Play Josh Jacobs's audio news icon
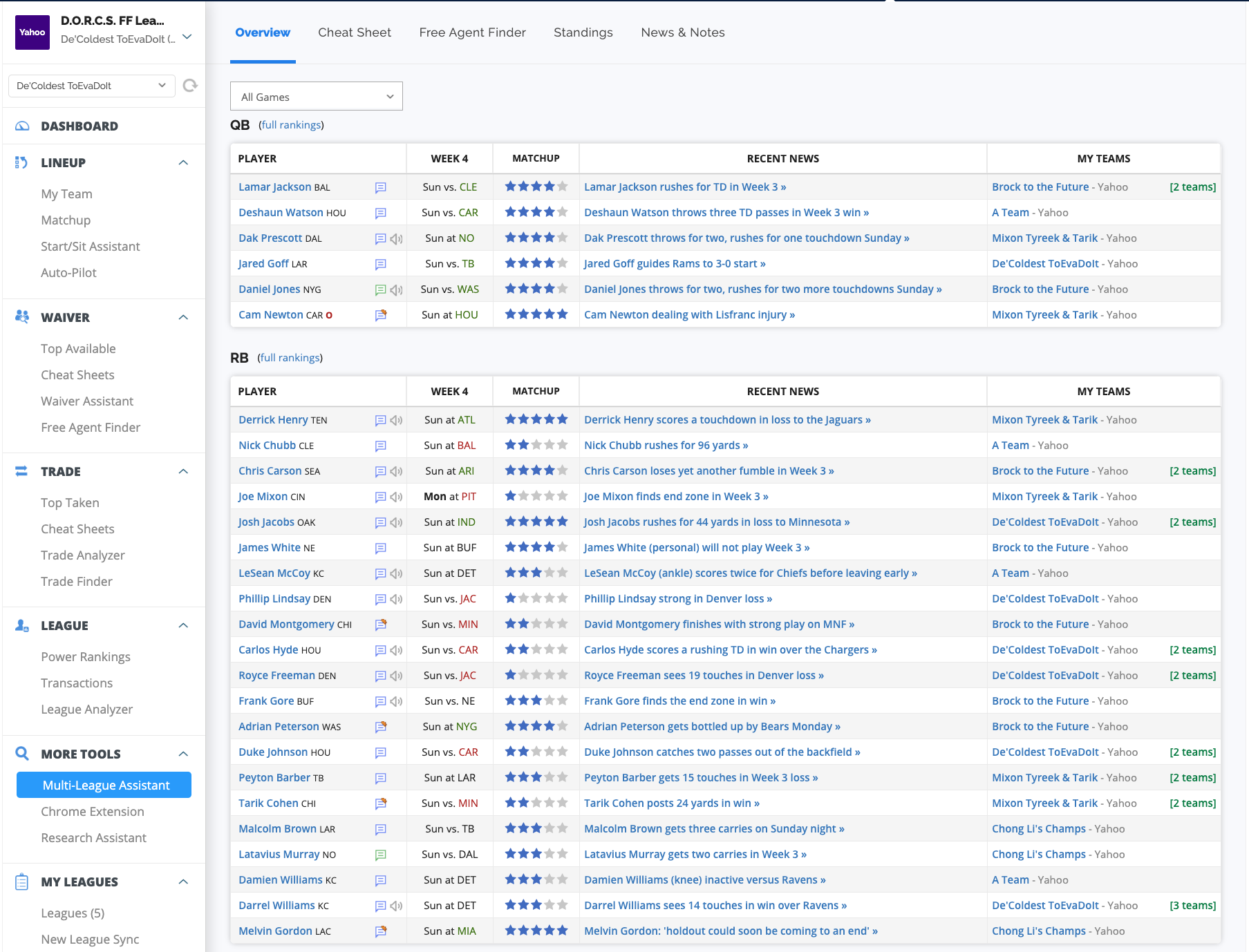 coord(396,522)
